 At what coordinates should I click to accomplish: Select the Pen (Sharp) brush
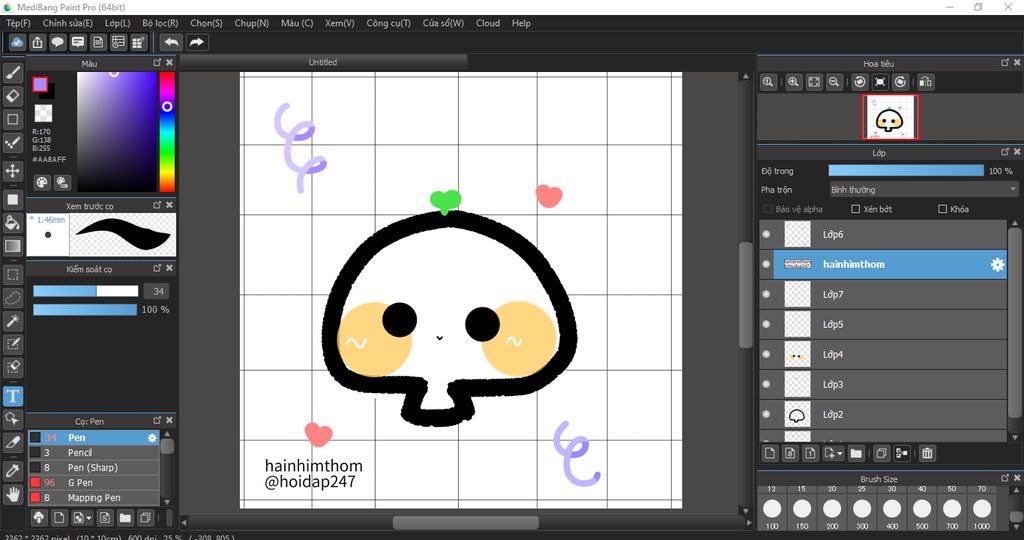click(93, 468)
